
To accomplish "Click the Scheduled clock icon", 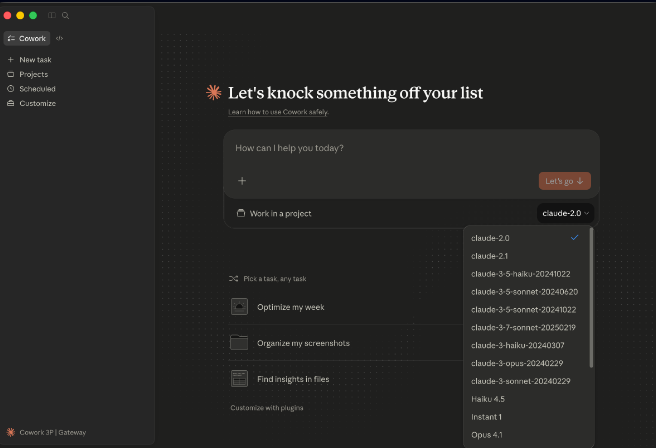I will pyautogui.click(x=11, y=89).
